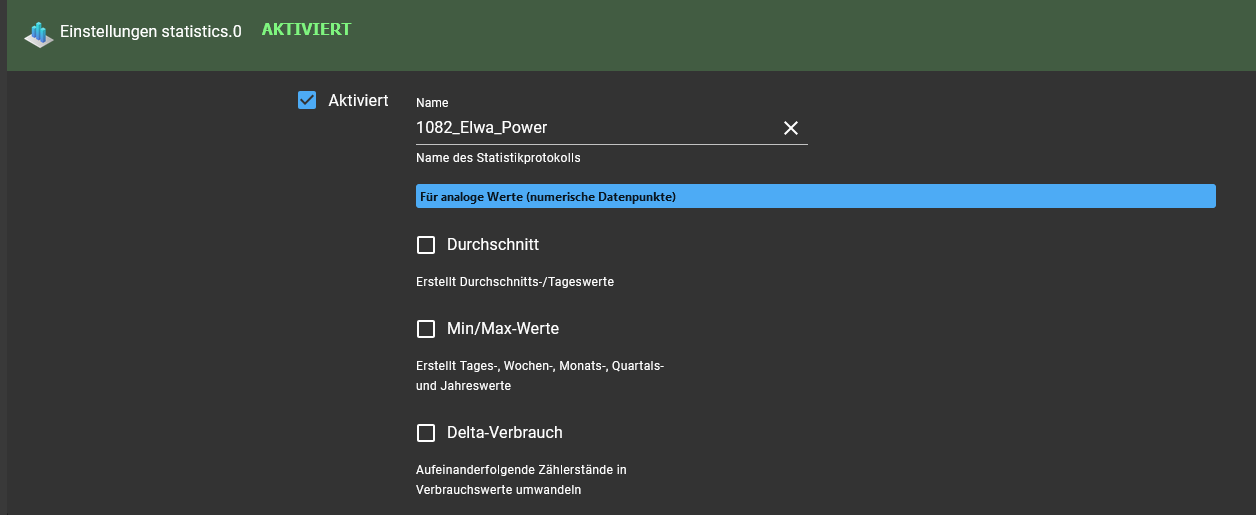This screenshot has height=515, width=1256.
Task: Select 'Erstellt Durchschnitts-/Tageswerte' description text
Action: coord(515,282)
